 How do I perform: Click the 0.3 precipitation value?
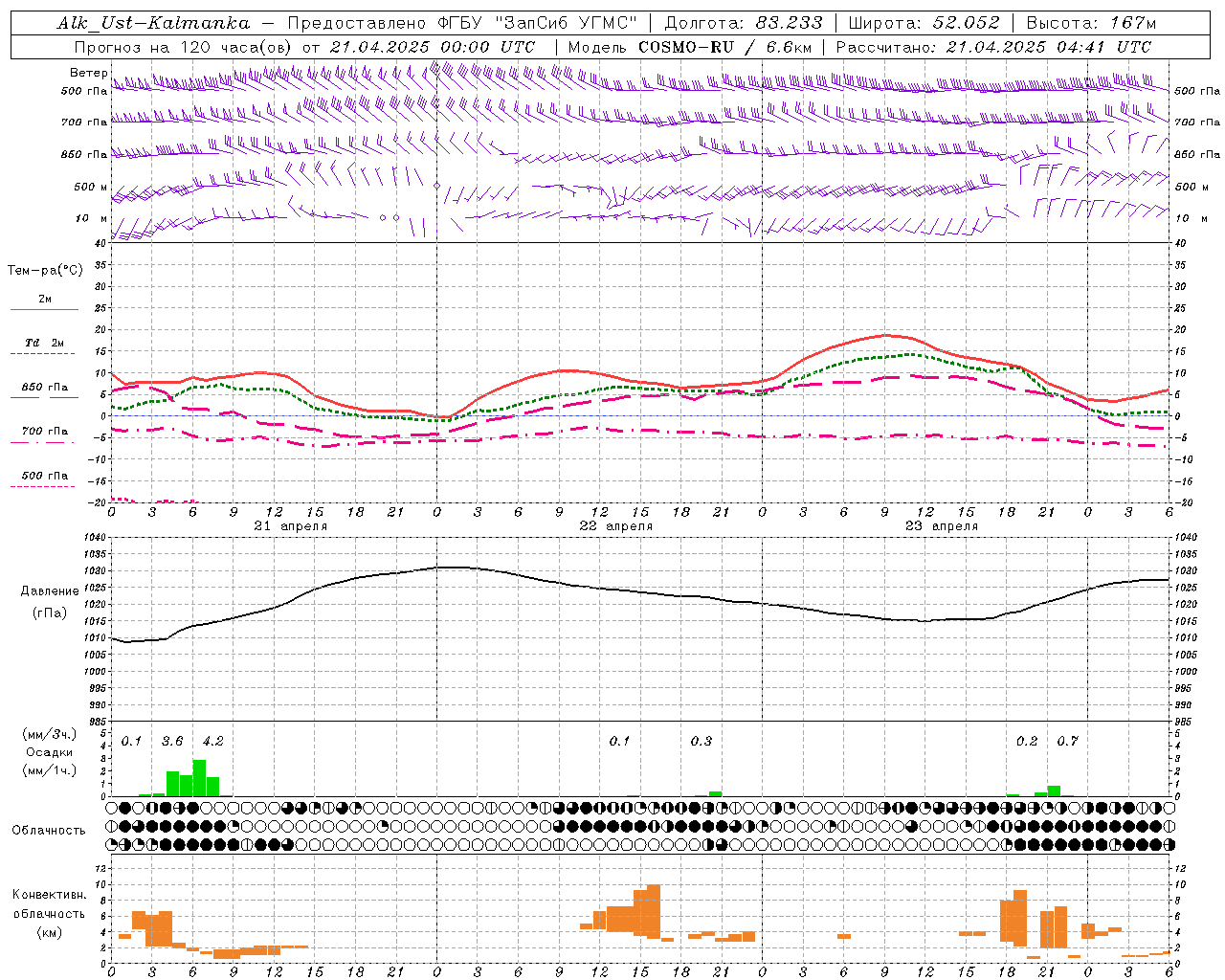pos(702,742)
